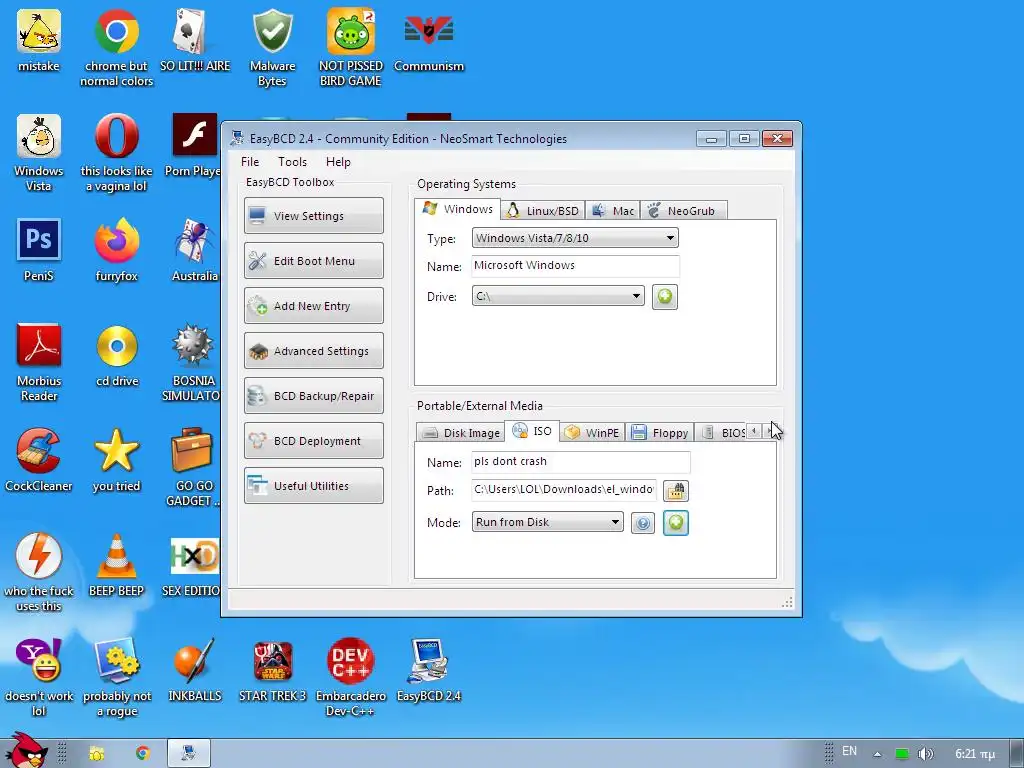Switch to the Linux/BSD tab
This screenshot has height=768, width=1024.
coord(543,210)
